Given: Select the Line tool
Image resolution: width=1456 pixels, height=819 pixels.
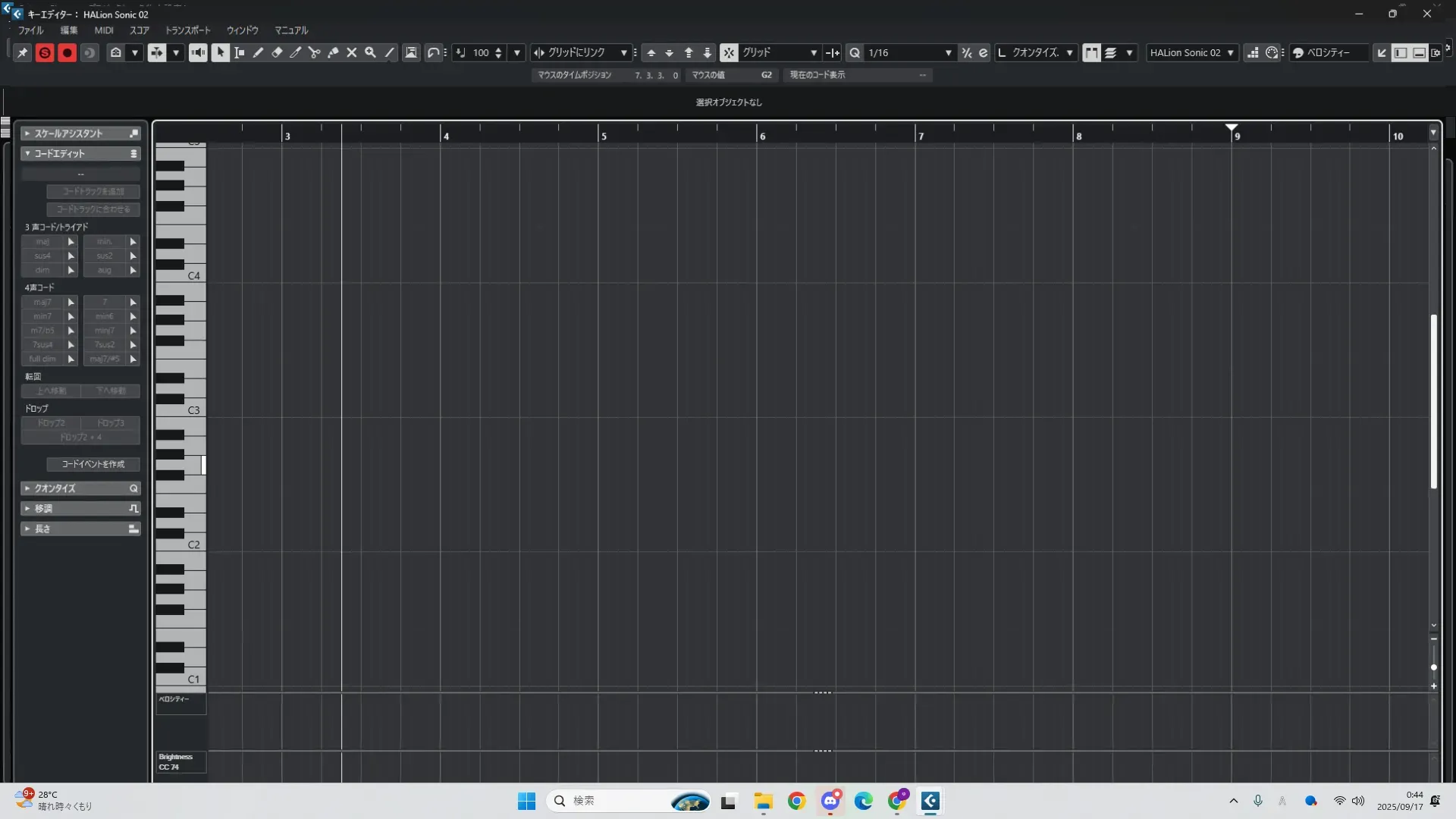Looking at the screenshot, I should coord(389,52).
